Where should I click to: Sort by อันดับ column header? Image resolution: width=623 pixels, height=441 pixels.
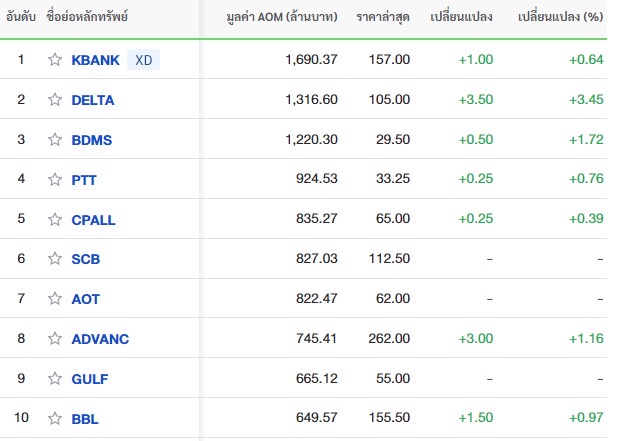(x=21, y=17)
